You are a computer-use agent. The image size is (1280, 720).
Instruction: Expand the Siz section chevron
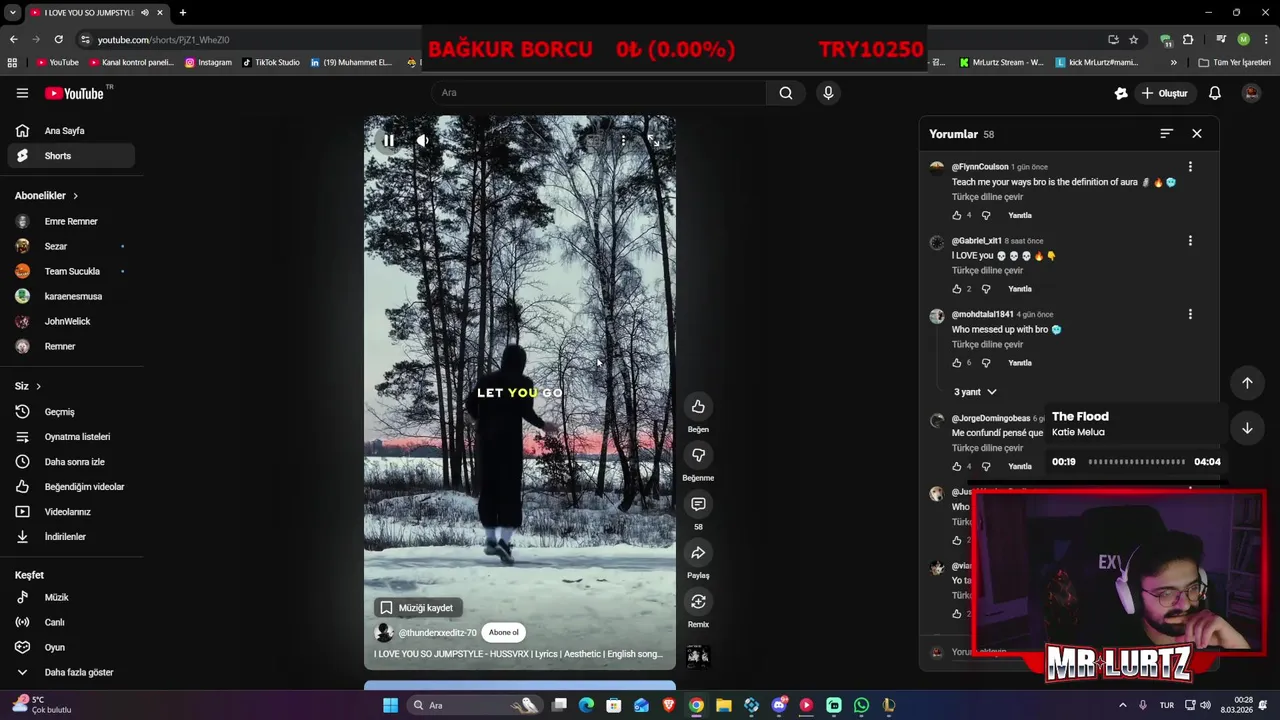(x=39, y=386)
